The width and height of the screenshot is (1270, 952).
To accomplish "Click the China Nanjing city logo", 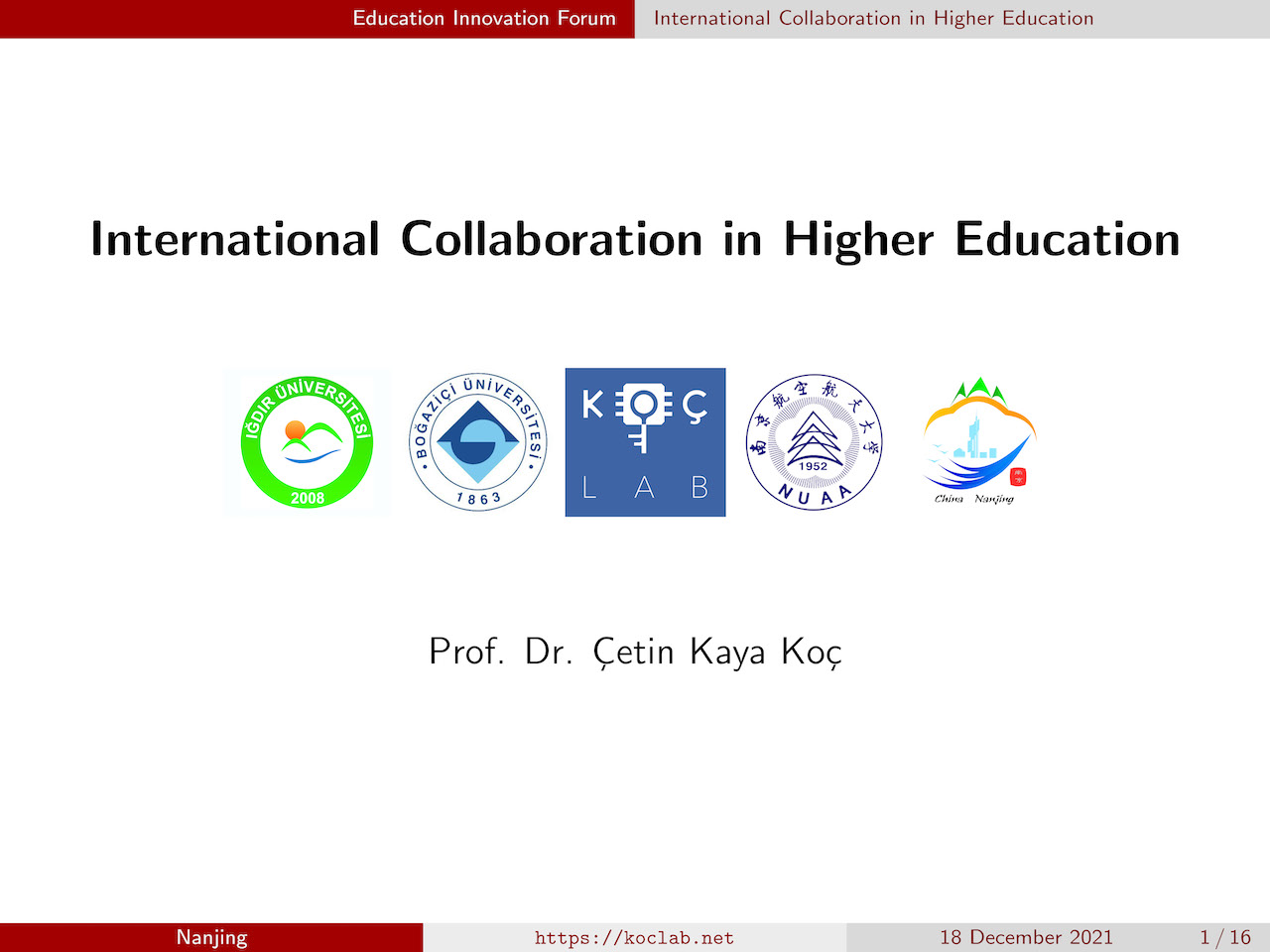I will tap(979, 442).
